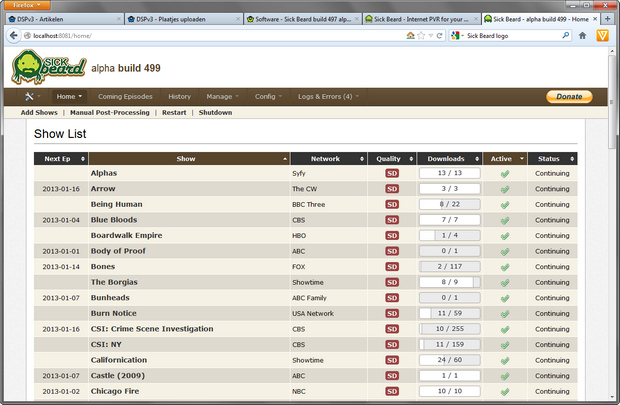Viewport: 620px width, 405px height.
Task: Open the Firefox menu dropdown
Action: [27, 5]
